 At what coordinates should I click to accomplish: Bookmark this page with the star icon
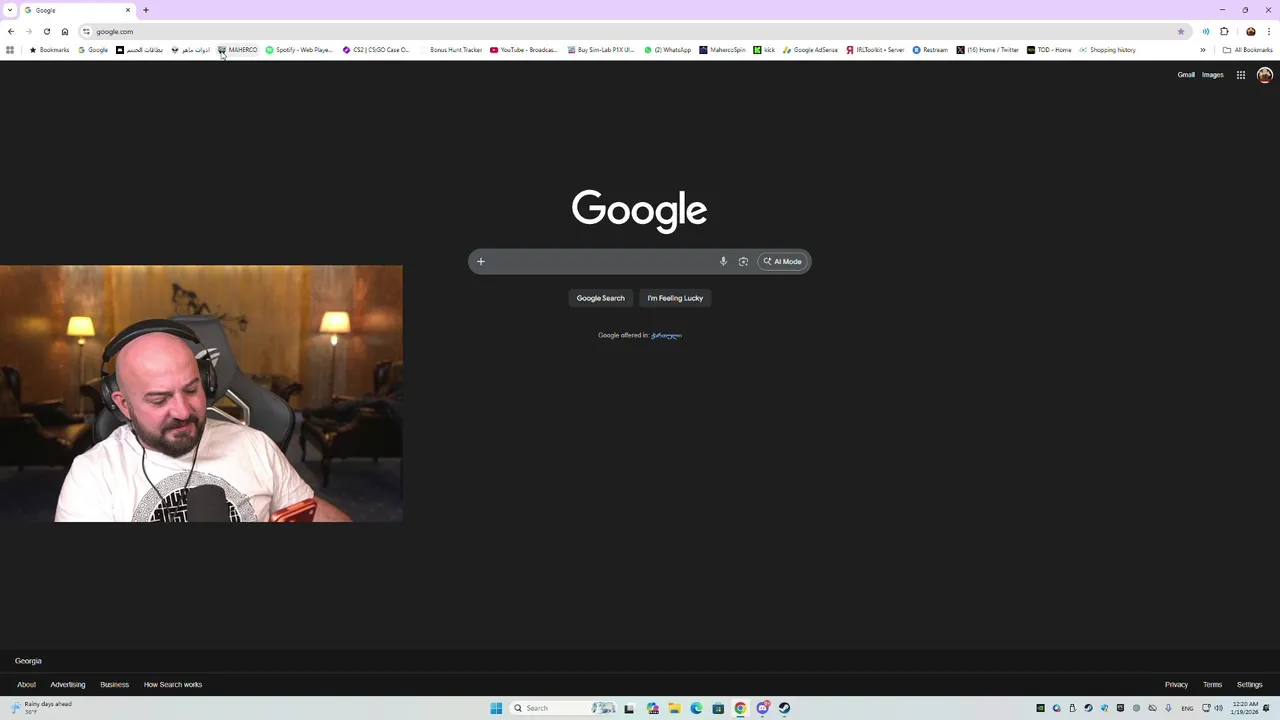click(1181, 31)
